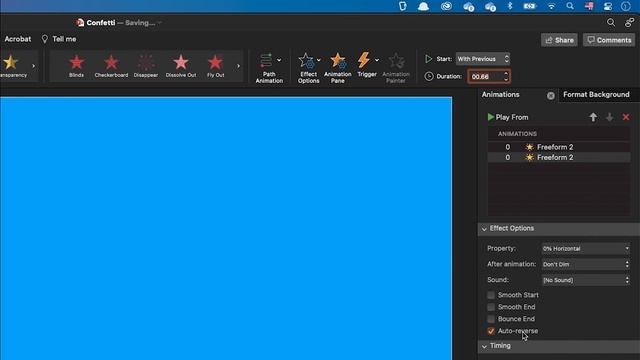Uncheck the Auto-reverse checkbox
This screenshot has height=360, width=640.
491,331
